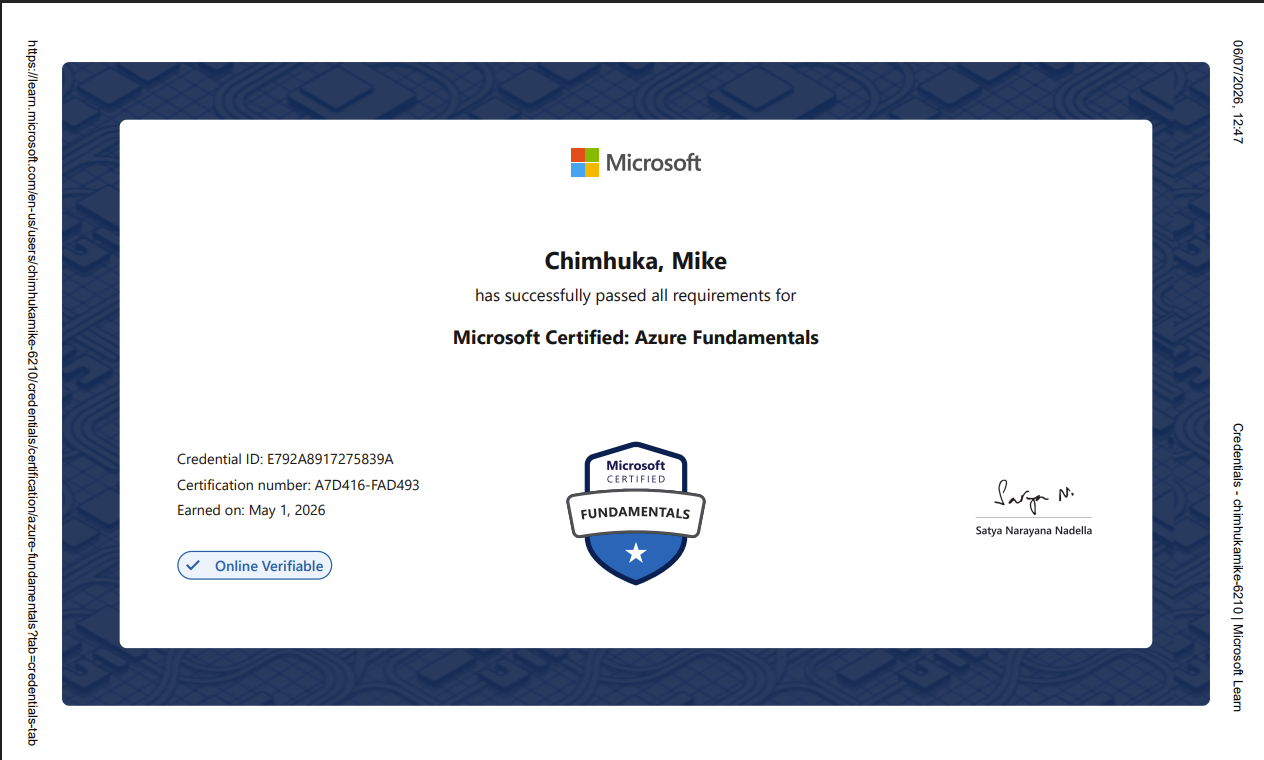Click the Microsoft four-square logo

[x=585, y=162]
